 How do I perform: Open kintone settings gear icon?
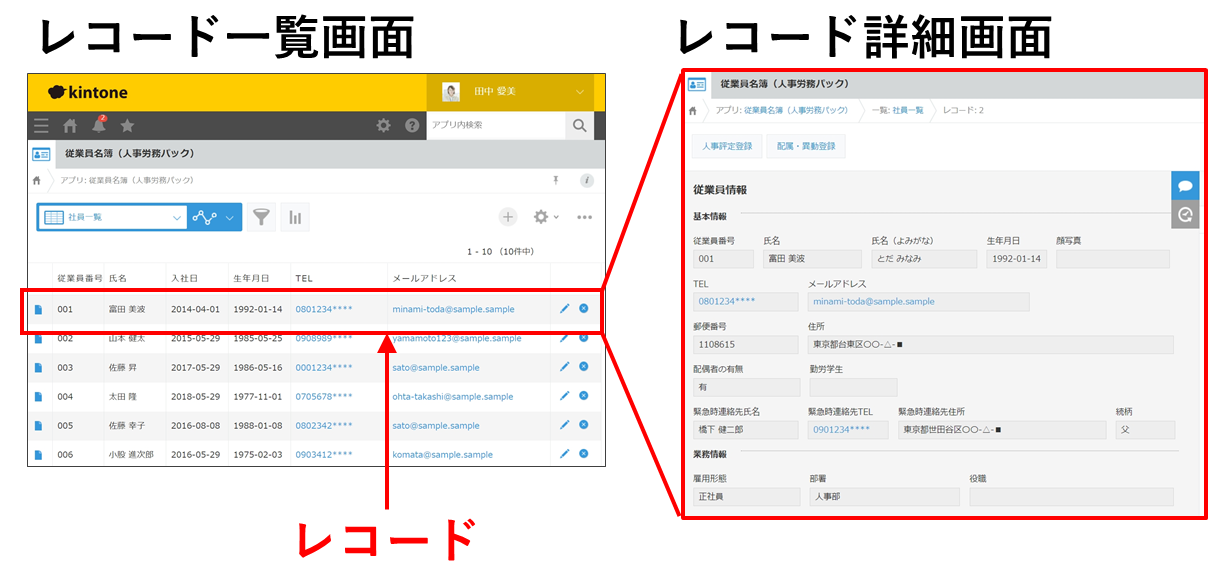[x=385, y=125]
